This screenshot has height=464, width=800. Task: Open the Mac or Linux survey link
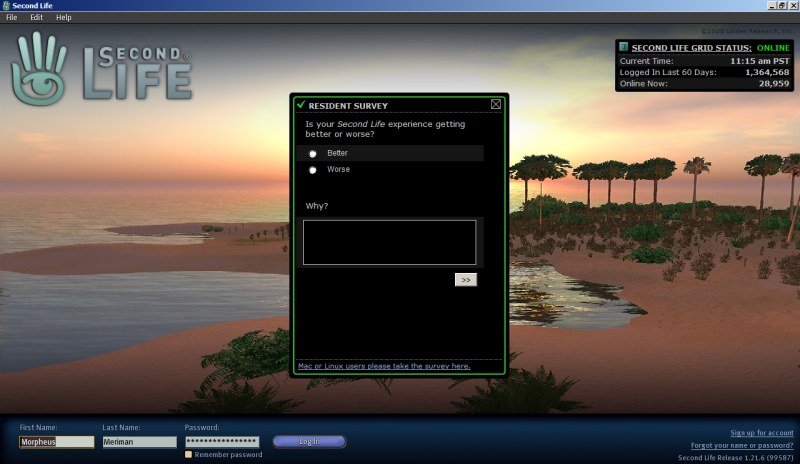click(384, 366)
